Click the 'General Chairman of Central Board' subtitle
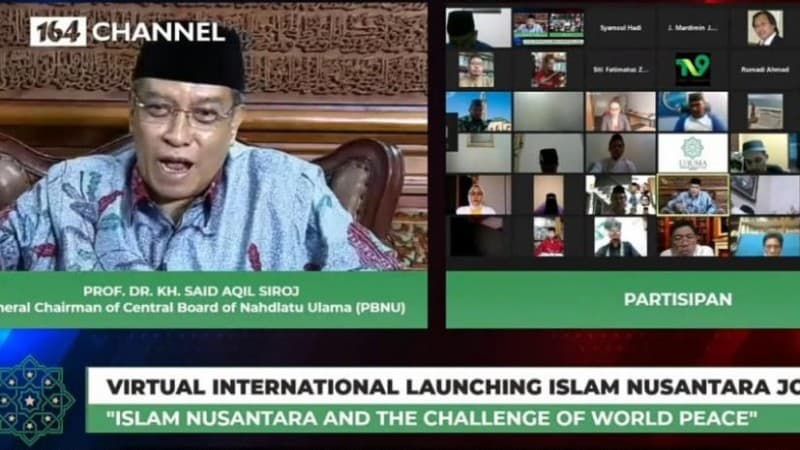Image resolution: width=800 pixels, height=450 pixels. click(x=203, y=308)
